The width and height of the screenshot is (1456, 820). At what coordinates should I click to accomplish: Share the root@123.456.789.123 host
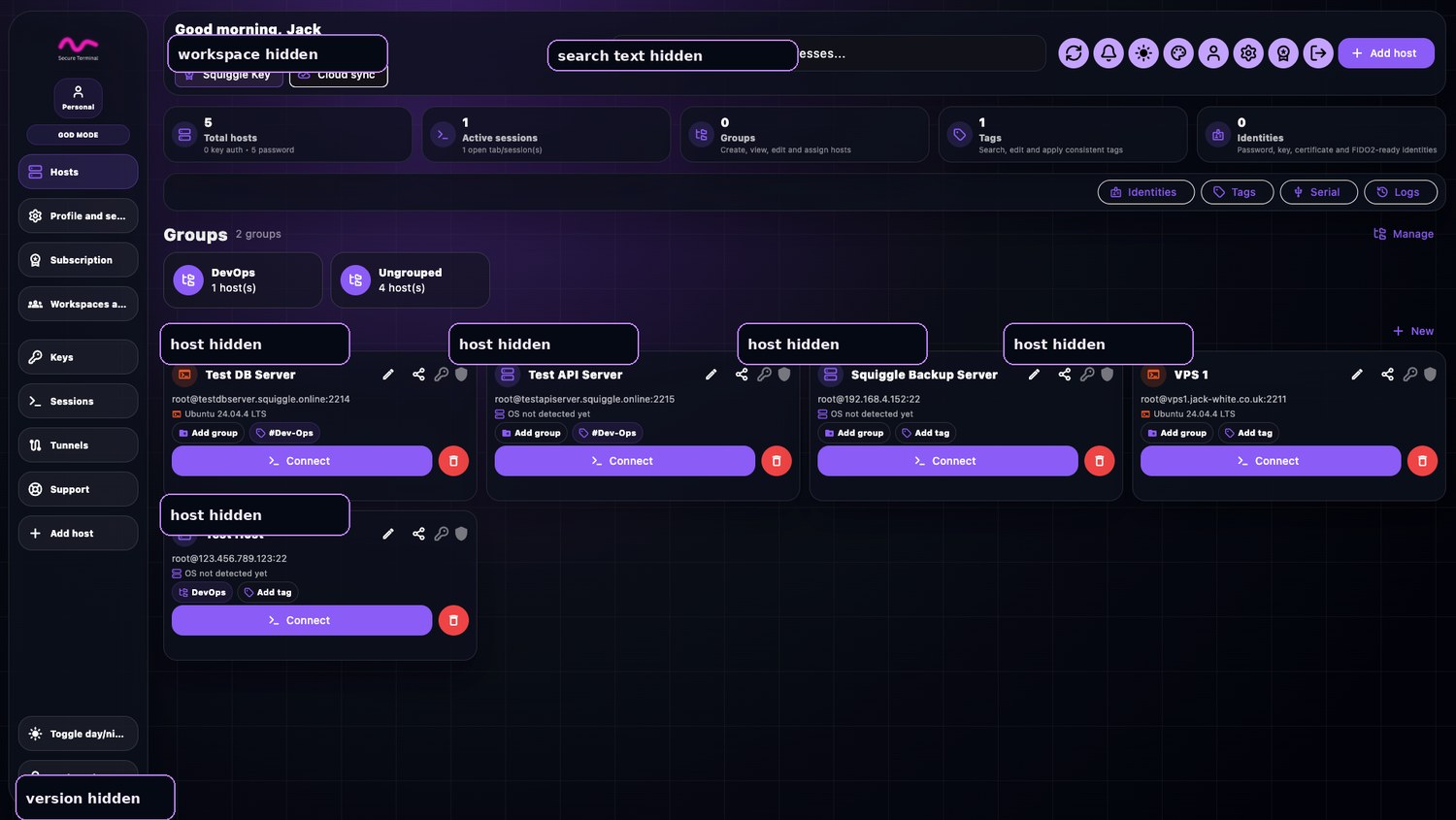pyautogui.click(x=418, y=534)
